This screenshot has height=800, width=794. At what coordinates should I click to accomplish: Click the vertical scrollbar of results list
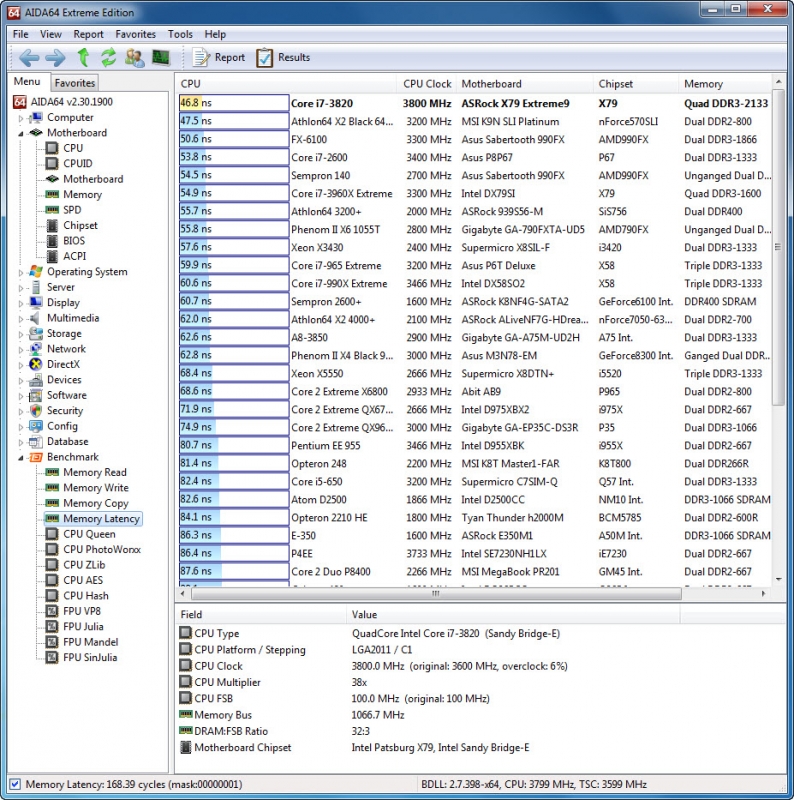point(778,248)
